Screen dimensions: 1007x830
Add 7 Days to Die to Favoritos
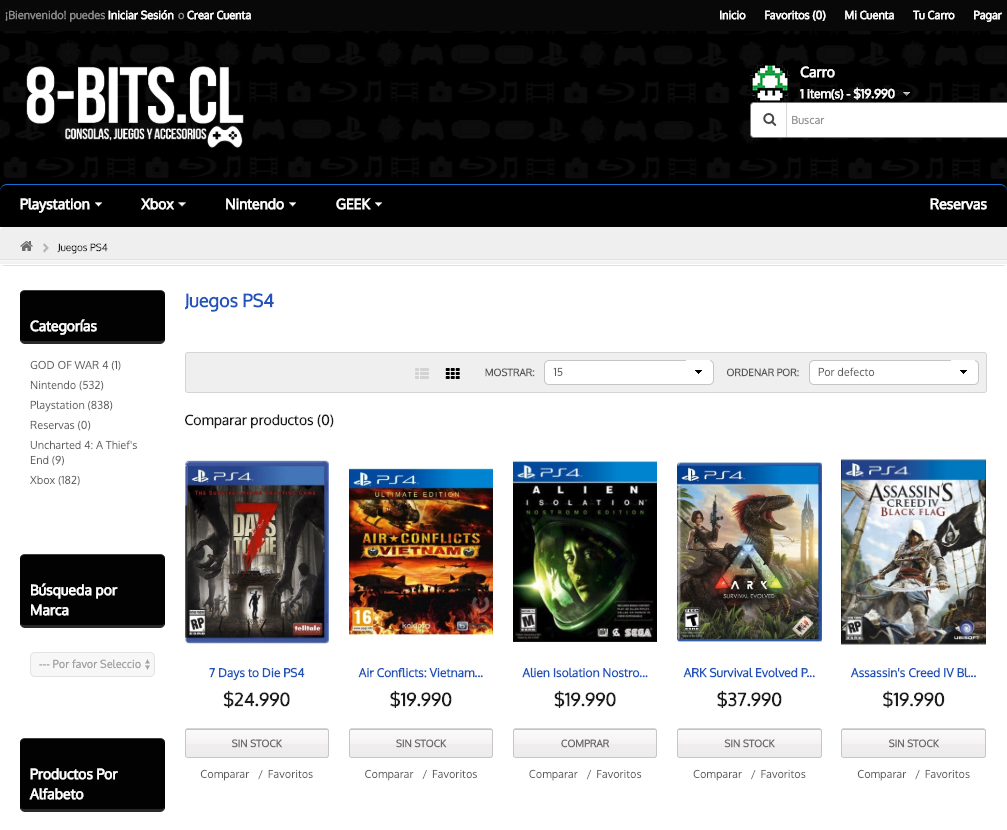point(290,774)
